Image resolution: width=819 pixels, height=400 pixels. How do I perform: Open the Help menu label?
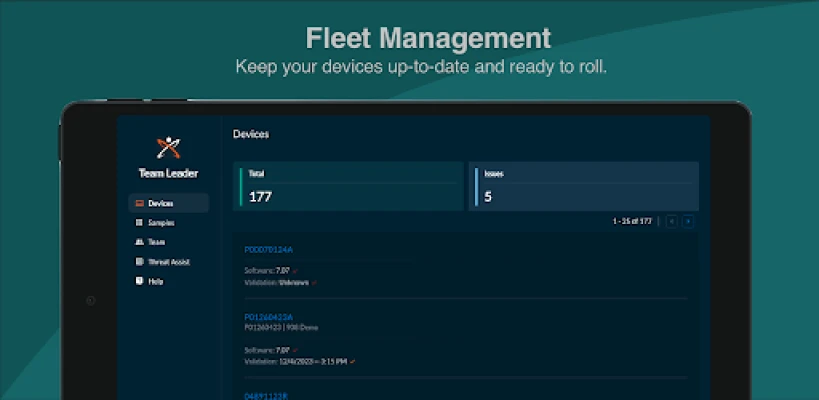[x=155, y=281]
